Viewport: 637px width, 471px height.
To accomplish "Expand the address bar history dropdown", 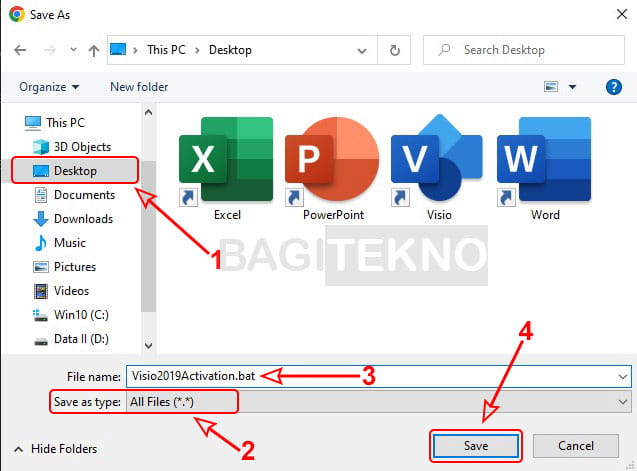I will [x=362, y=50].
